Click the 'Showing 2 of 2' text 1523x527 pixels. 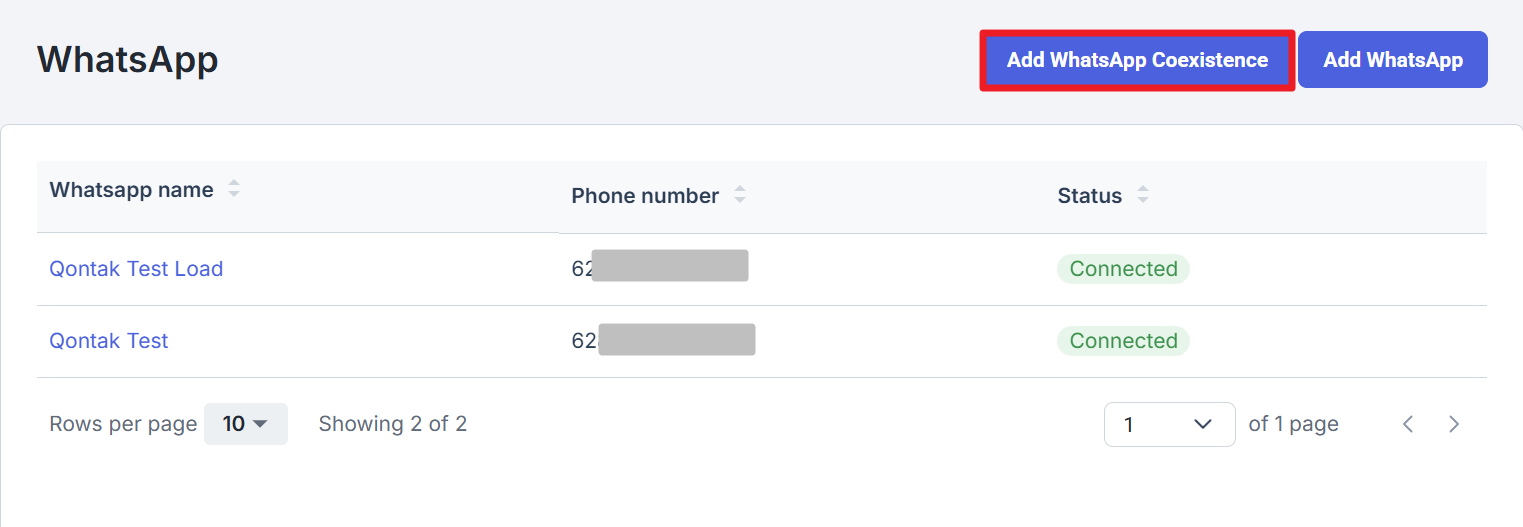coord(393,424)
